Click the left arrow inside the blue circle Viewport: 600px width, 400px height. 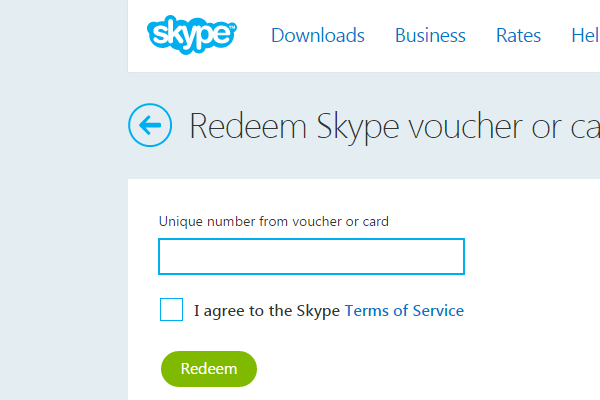pyautogui.click(x=150, y=125)
